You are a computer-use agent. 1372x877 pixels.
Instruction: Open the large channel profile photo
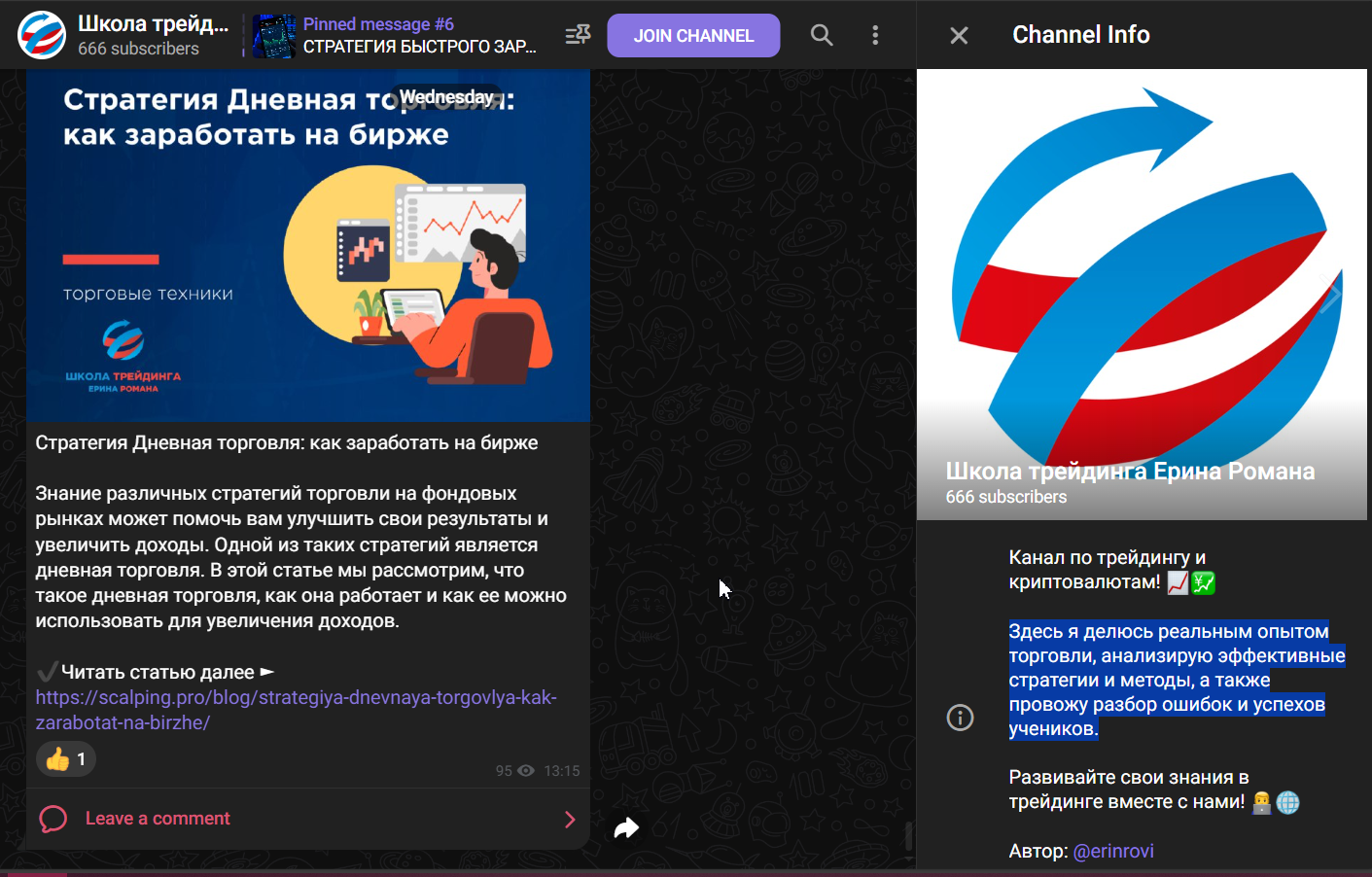pos(1142,294)
